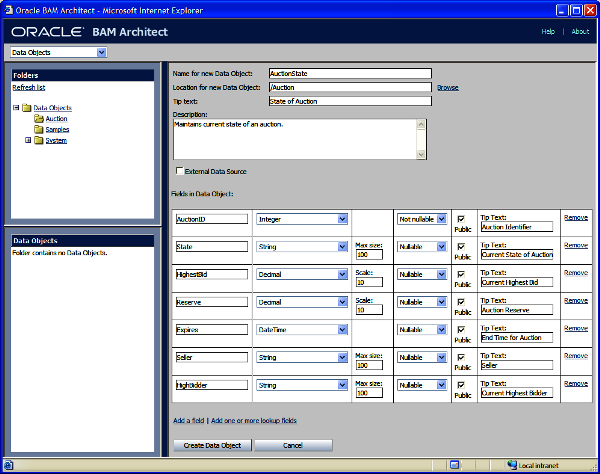Click Add a field link
The width and height of the screenshot is (600, 474).
[188, 420]
